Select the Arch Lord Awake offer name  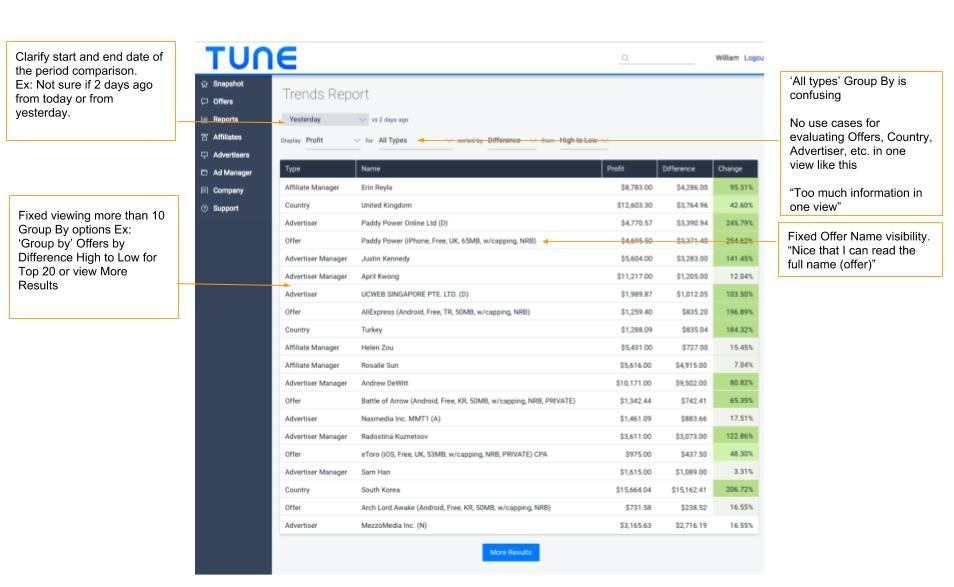click(456, 507)
